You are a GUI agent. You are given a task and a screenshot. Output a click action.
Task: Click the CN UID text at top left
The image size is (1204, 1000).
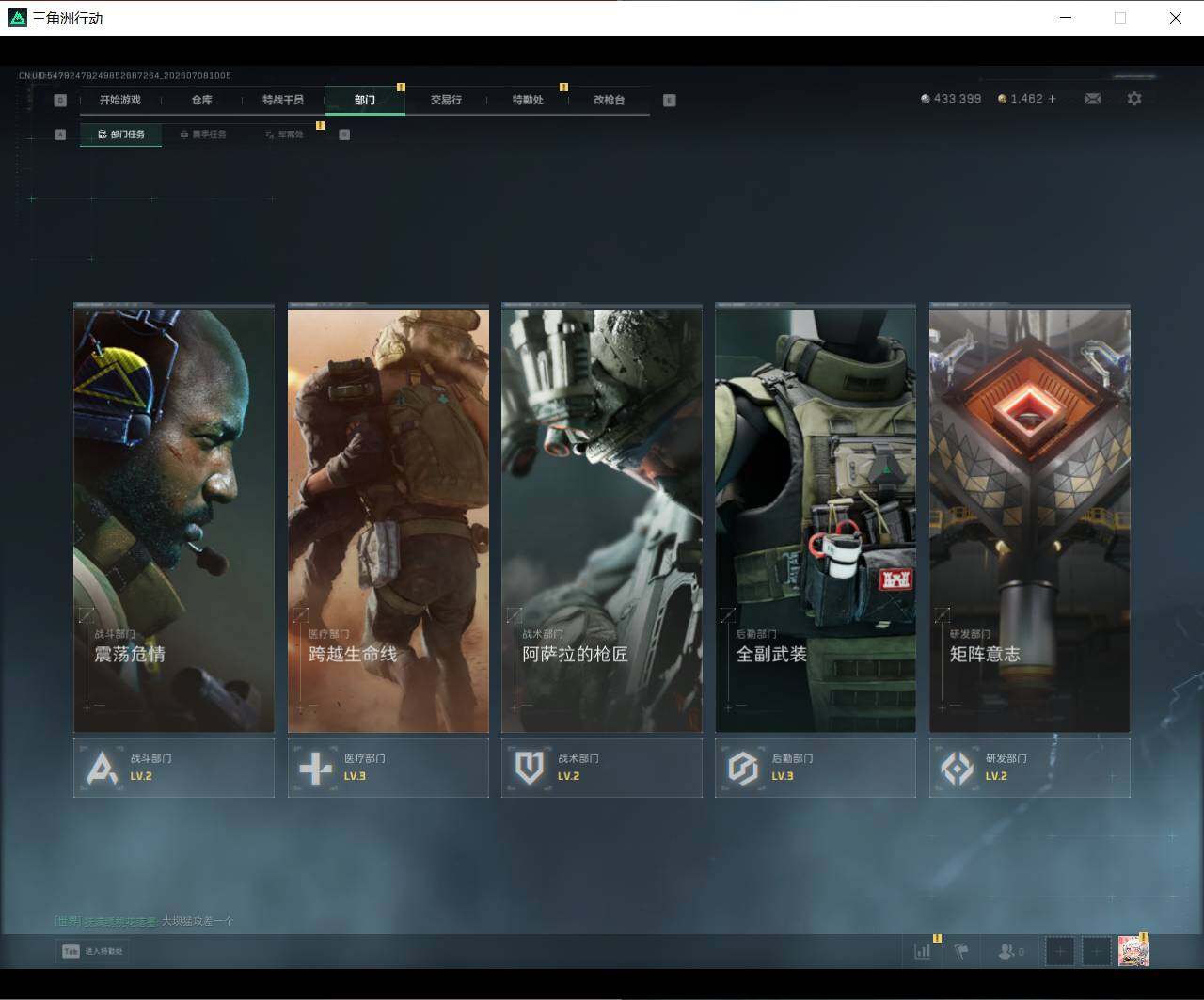pos(125,75)
